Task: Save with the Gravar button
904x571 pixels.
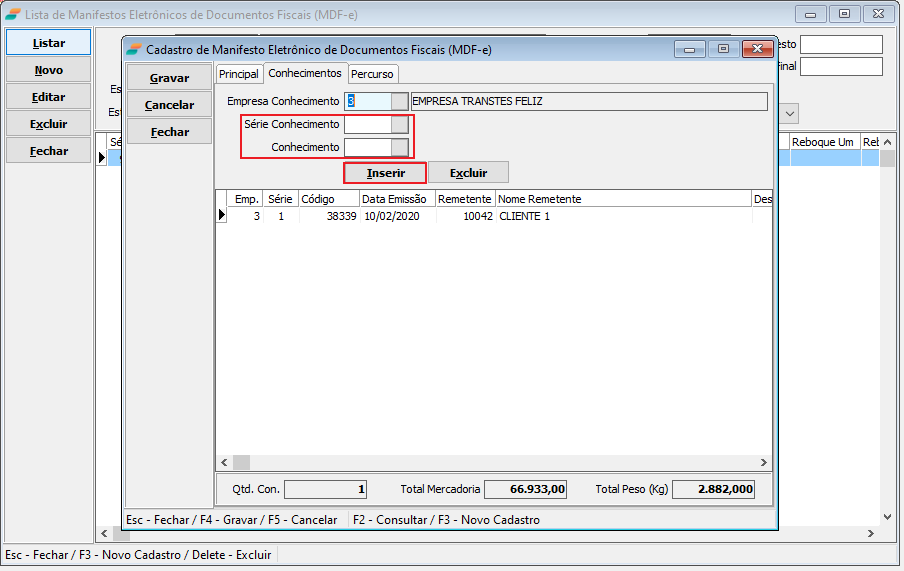Action: (169, 78)
